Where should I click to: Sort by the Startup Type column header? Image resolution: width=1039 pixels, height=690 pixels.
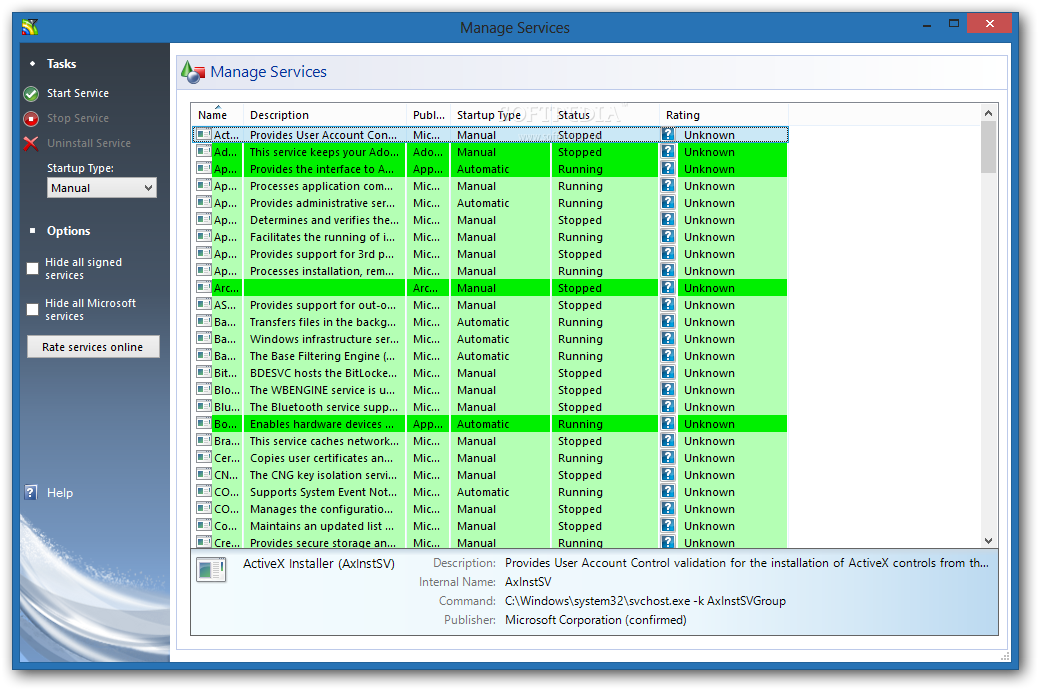[500, 115]
